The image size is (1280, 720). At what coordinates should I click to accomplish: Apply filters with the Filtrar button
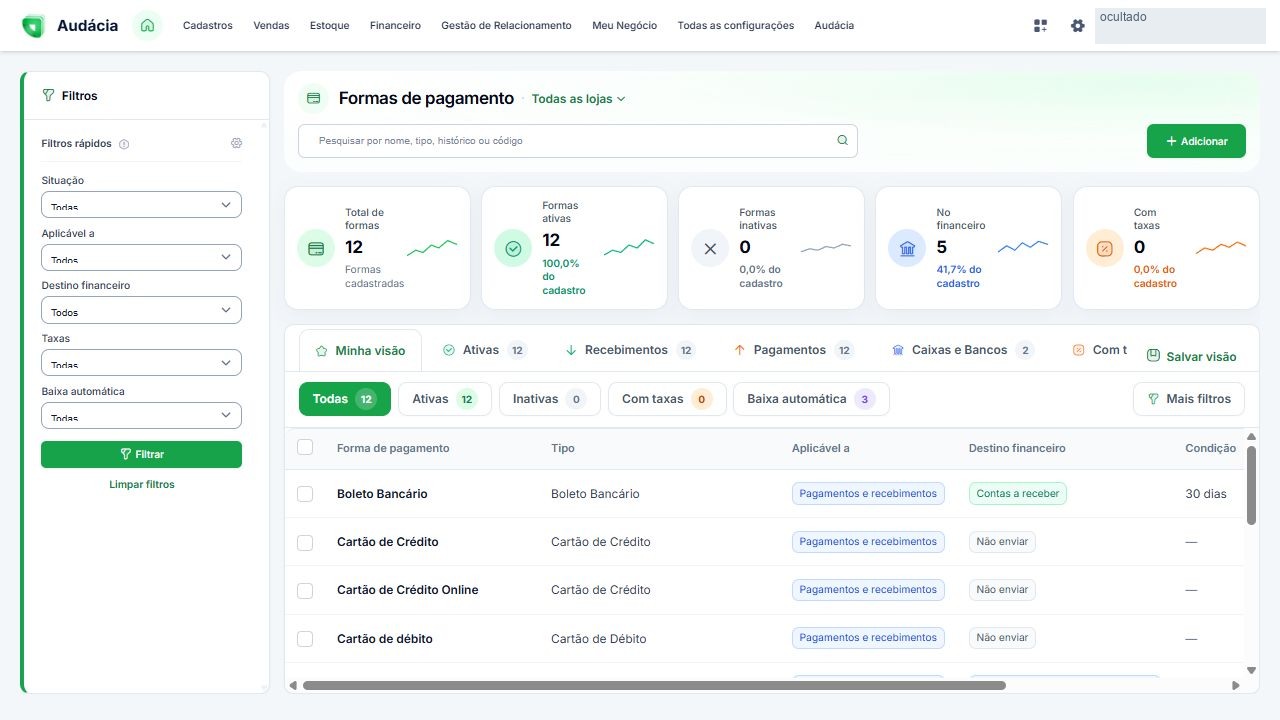click(141, 454)
